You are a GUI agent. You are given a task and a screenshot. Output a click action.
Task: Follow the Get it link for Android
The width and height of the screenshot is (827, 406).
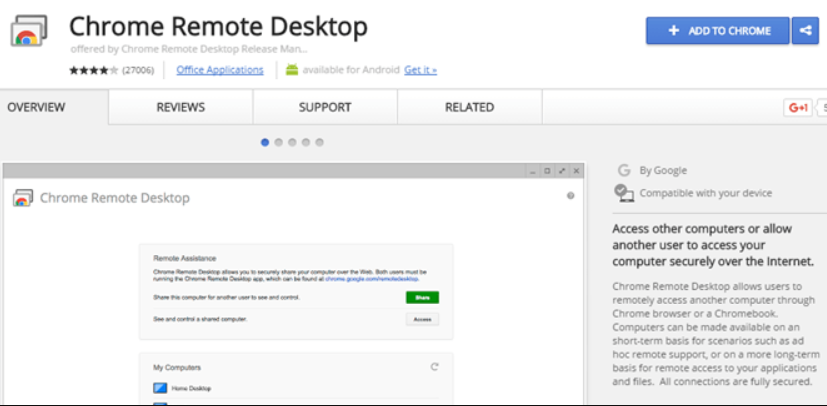pos(420,70)
